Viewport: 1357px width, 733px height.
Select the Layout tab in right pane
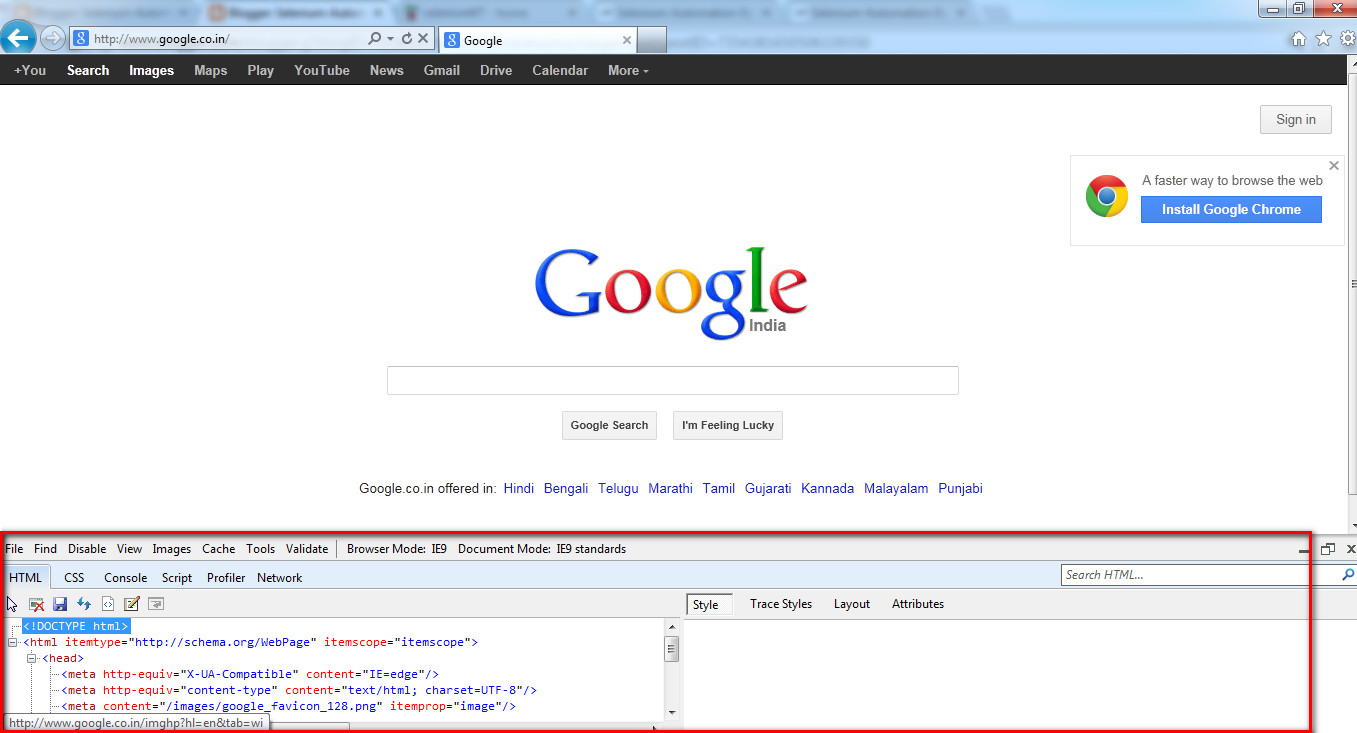pyautogui.click(x=852, y=604)
